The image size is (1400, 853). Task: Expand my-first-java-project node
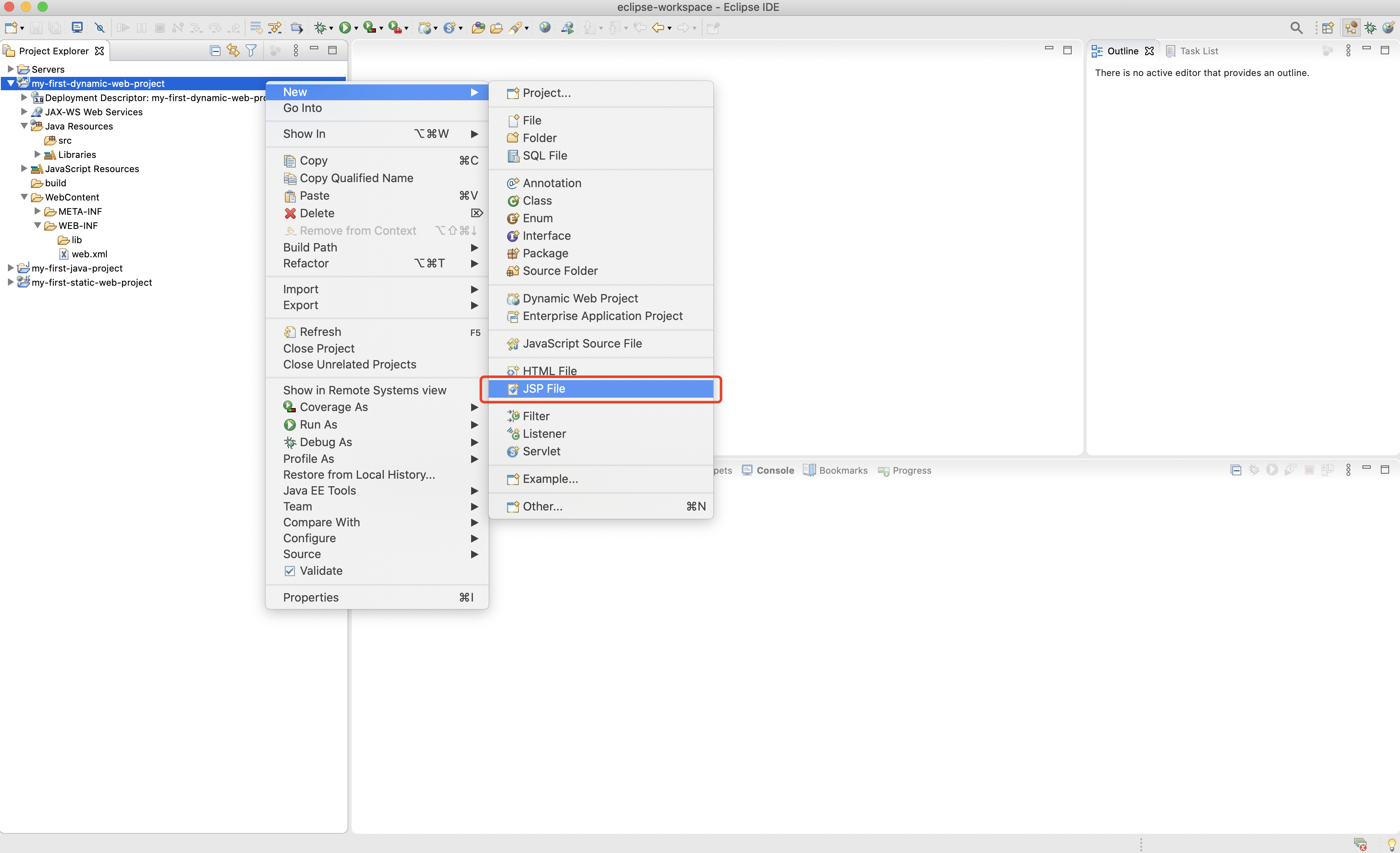(10, 268)
